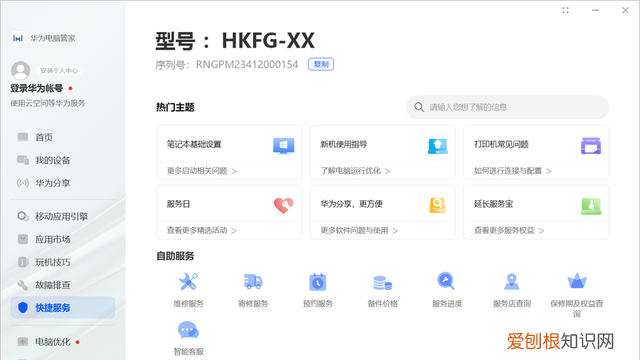Click the 华为电脑管家 logo icon
Screen dimensions: 640x360
tap(18, 38)
